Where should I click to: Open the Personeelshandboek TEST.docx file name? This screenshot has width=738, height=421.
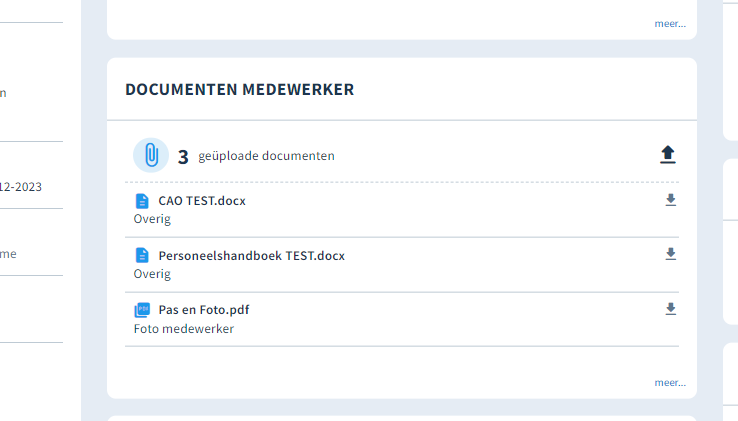point(252,256)
